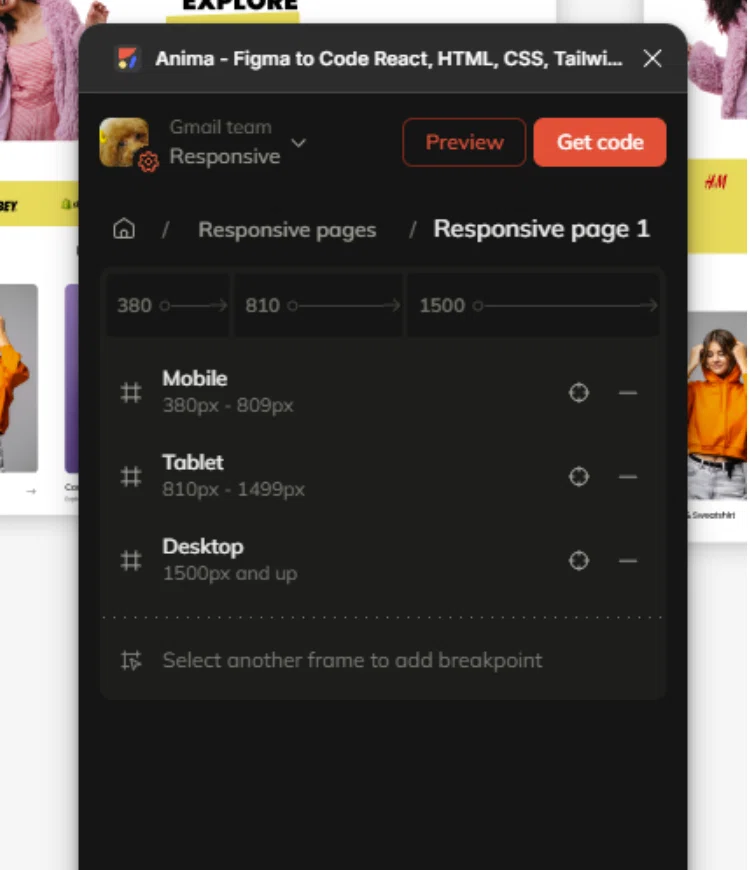Select the Mobile breakpoint row
The image size is (750, 870).
[383, 392]
